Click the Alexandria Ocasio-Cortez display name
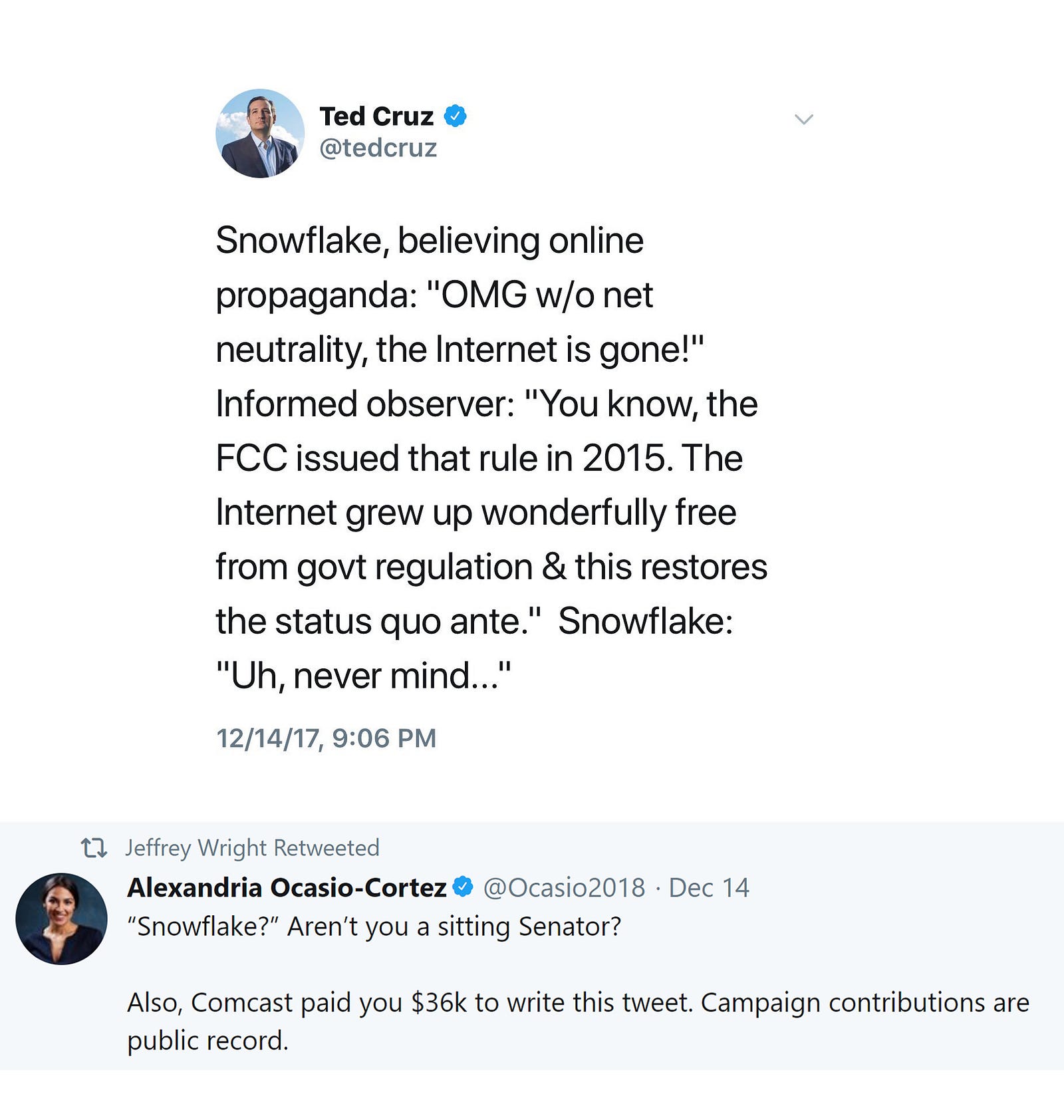 pyautogui.click(x=287, y=888)
